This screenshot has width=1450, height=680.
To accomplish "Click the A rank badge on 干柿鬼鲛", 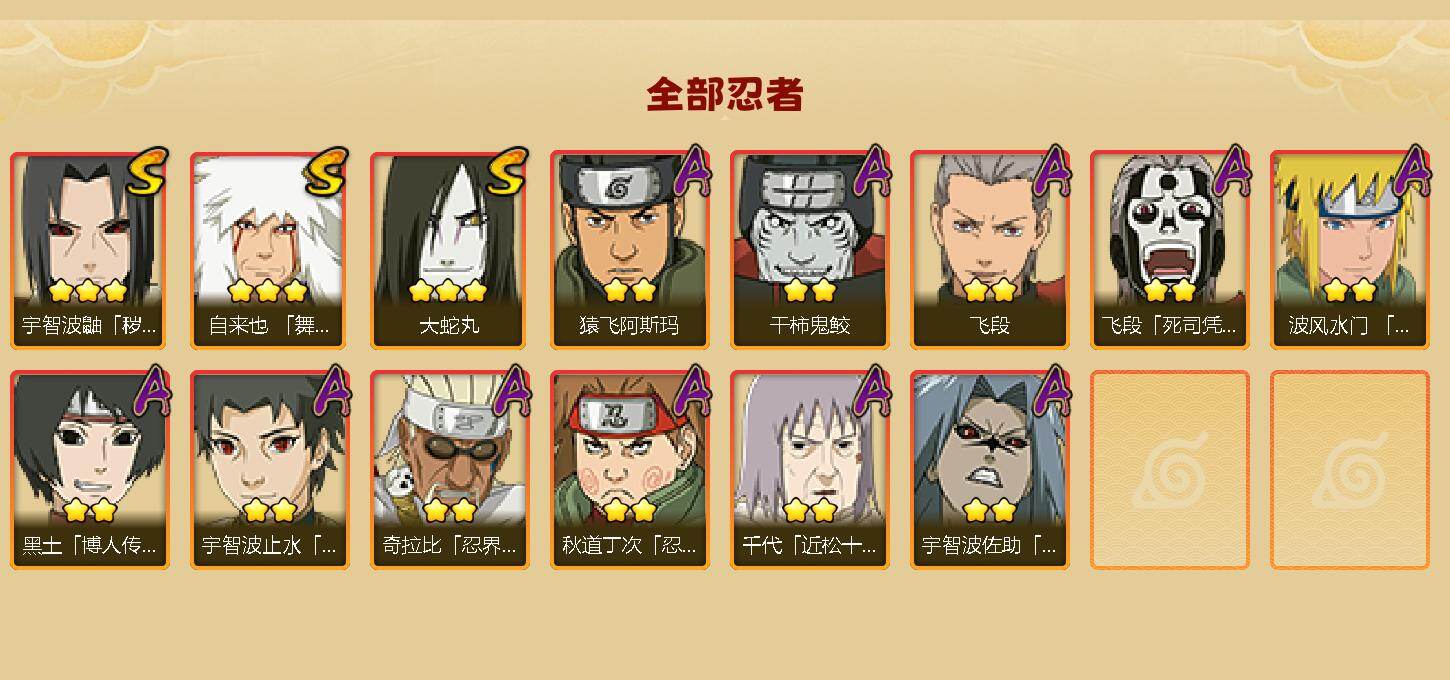I will pyautogui.click(x=872, y=171).
